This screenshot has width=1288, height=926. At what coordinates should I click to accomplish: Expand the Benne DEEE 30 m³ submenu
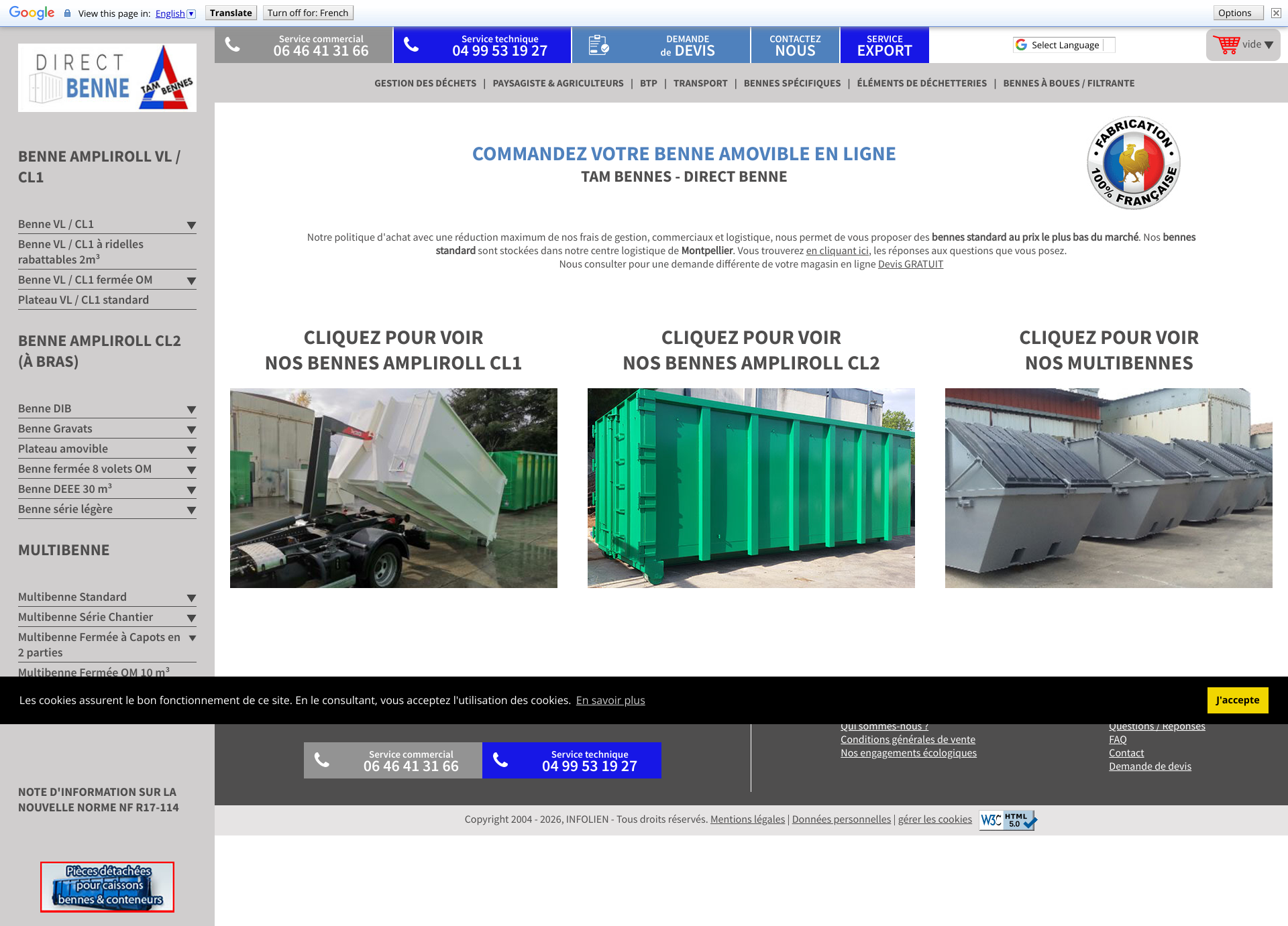tap(191, 490)
